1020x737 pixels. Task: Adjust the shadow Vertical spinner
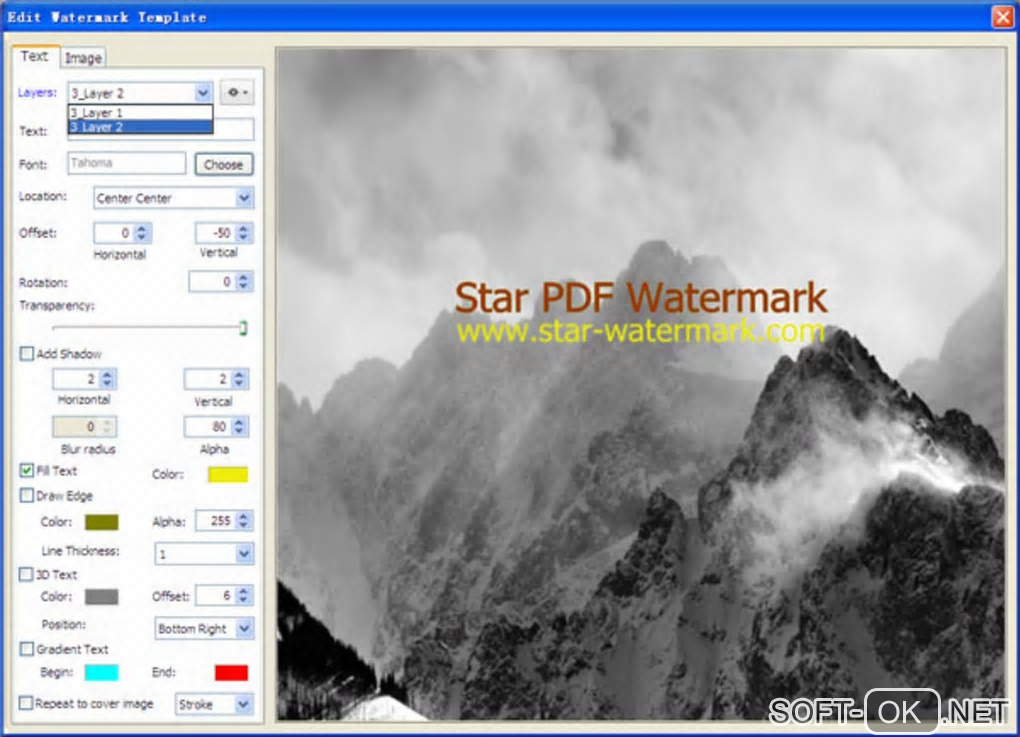pyautogui.click(x=239, y=379)
